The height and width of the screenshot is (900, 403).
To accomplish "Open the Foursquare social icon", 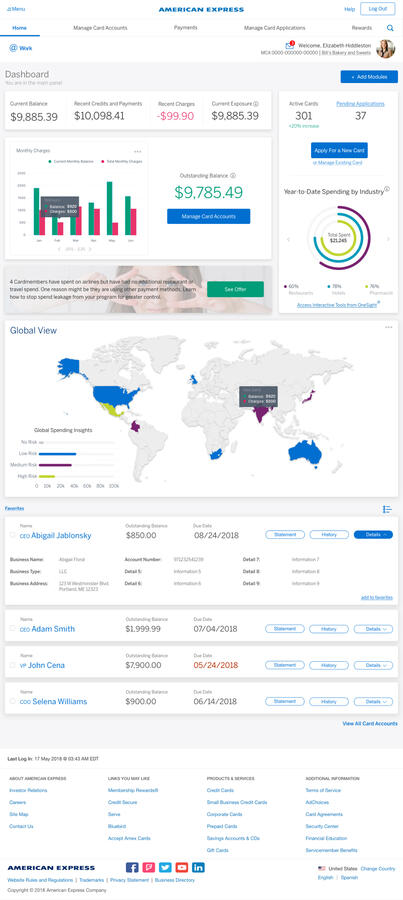I will (148, 867).
